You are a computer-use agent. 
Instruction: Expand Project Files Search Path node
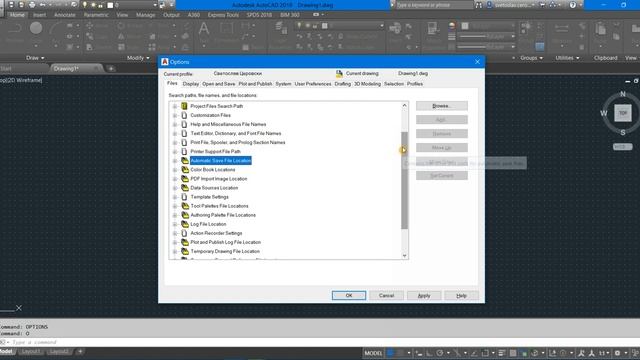[175, 106]
